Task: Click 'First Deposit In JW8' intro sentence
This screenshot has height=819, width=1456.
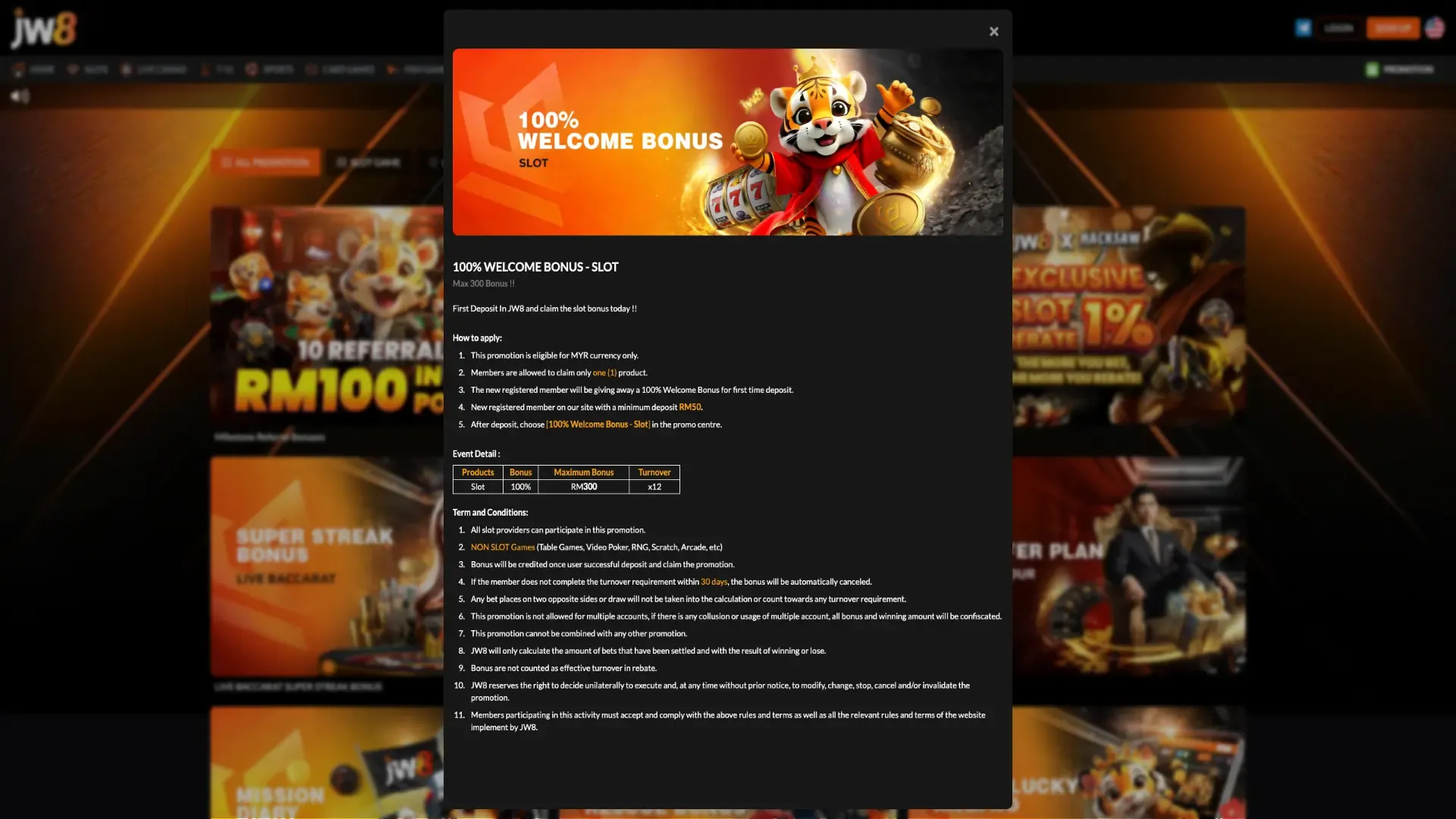Action: click(544, 309)
